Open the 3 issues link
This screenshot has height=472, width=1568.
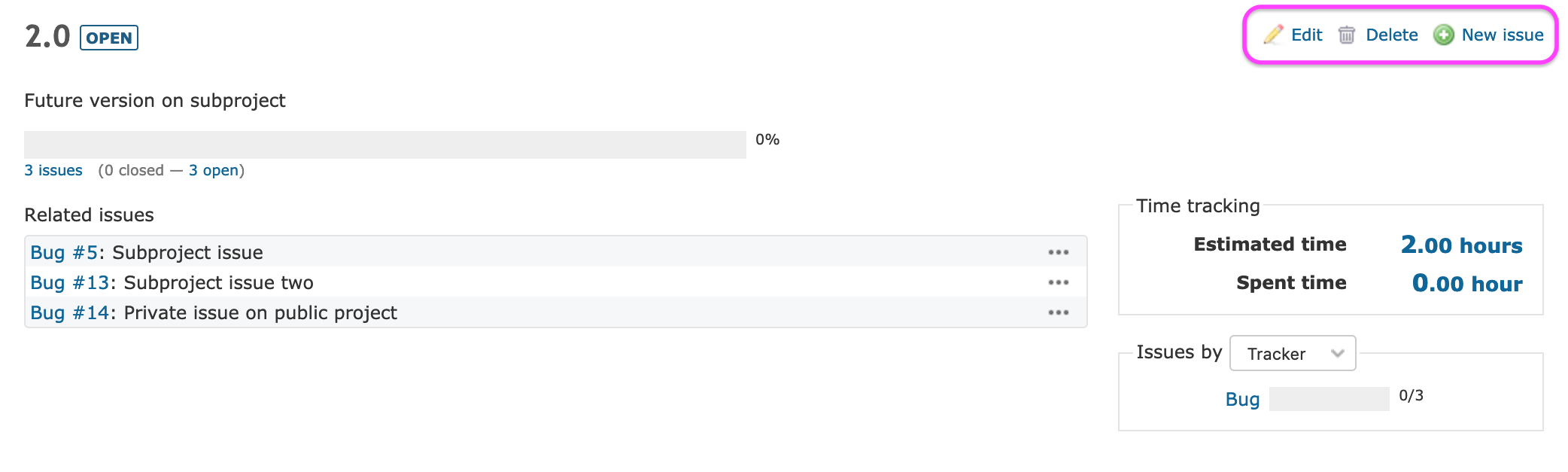point(53,170)
